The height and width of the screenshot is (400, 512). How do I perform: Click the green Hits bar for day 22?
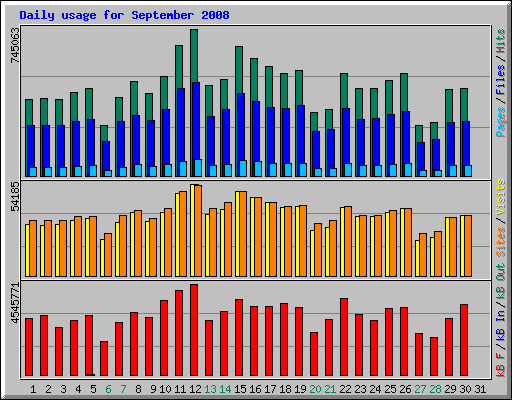[344, 91]
